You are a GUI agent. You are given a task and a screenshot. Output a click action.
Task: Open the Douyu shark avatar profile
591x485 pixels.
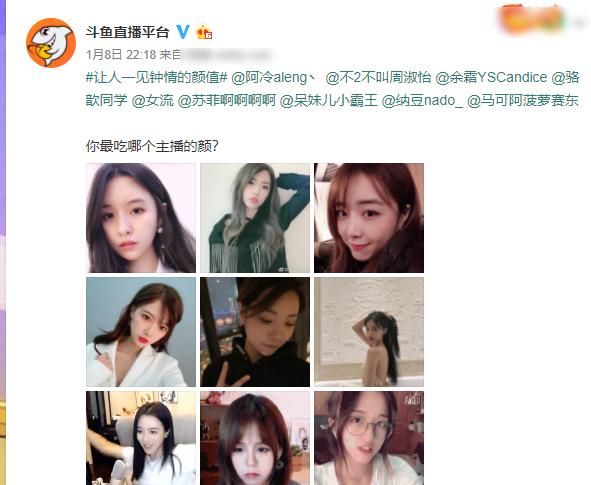click(x=51, y=43)
